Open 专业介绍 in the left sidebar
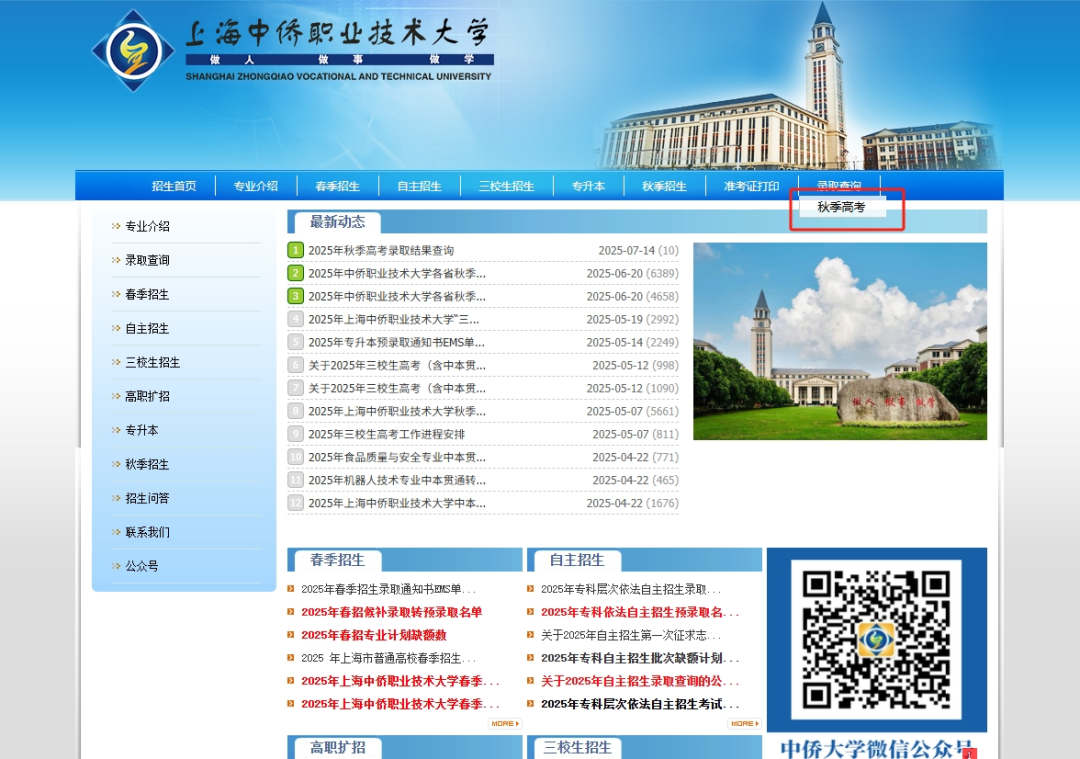 click(x=147, y=226)
